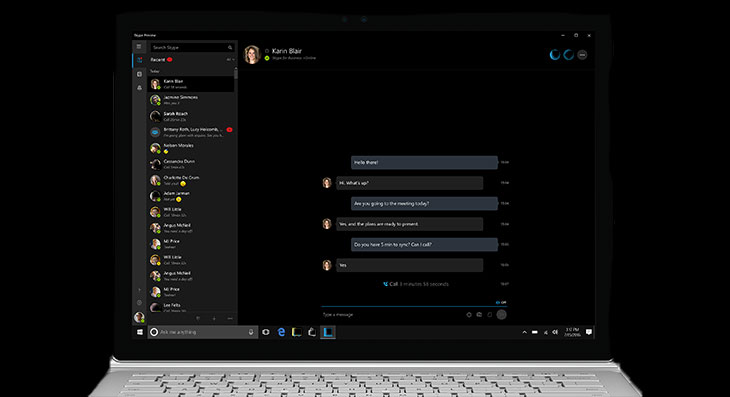Click Karin Blair name in chat header
The image size is (730, 397).
click(287, 51)
